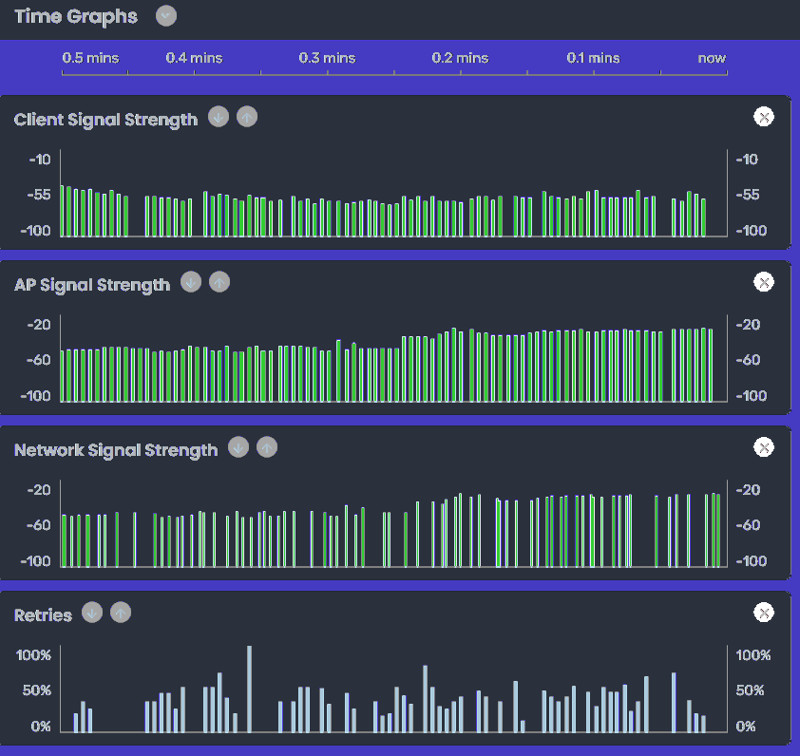
Task: Close the Client Signal Strength graph
Action: [764, 117]
